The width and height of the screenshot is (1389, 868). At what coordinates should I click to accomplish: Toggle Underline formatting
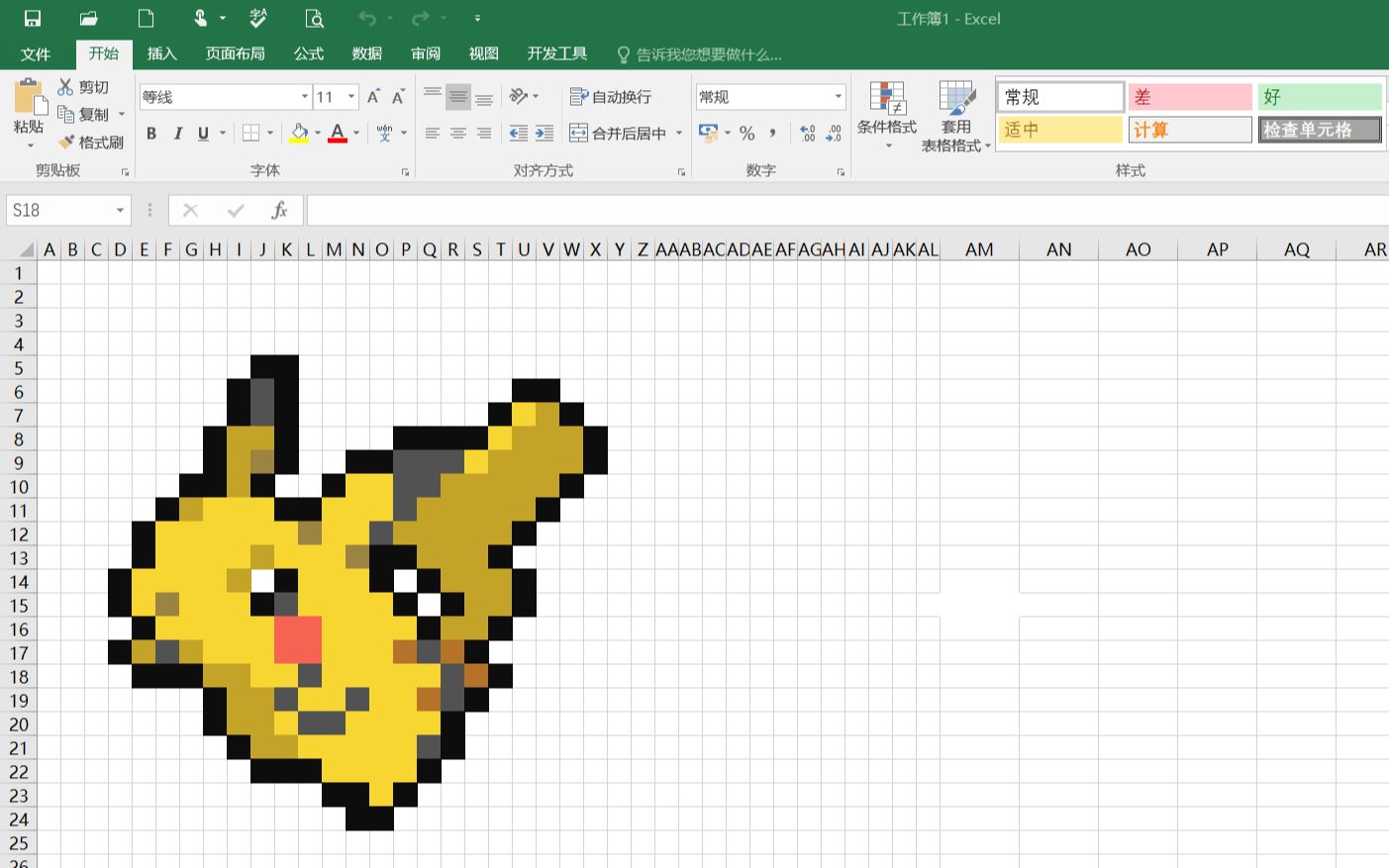pyautogui.click(x=203, y=133)
